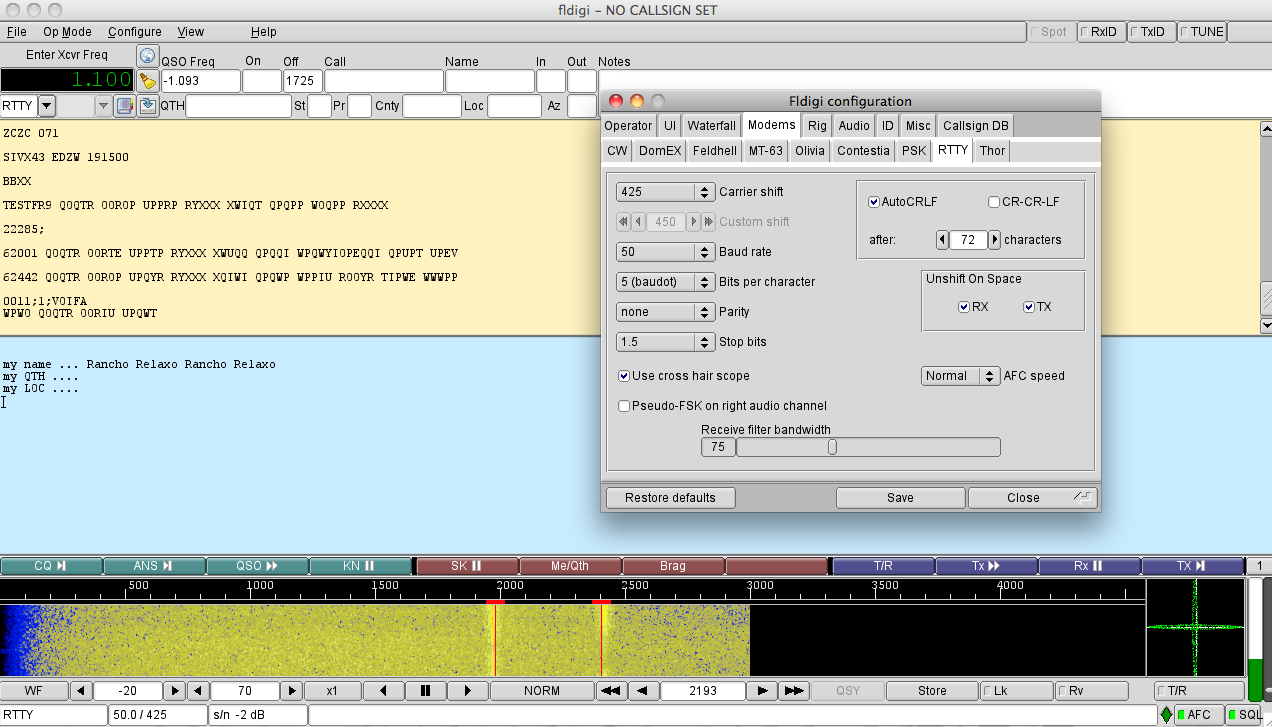Shift waterfall view right

point(468,691)
